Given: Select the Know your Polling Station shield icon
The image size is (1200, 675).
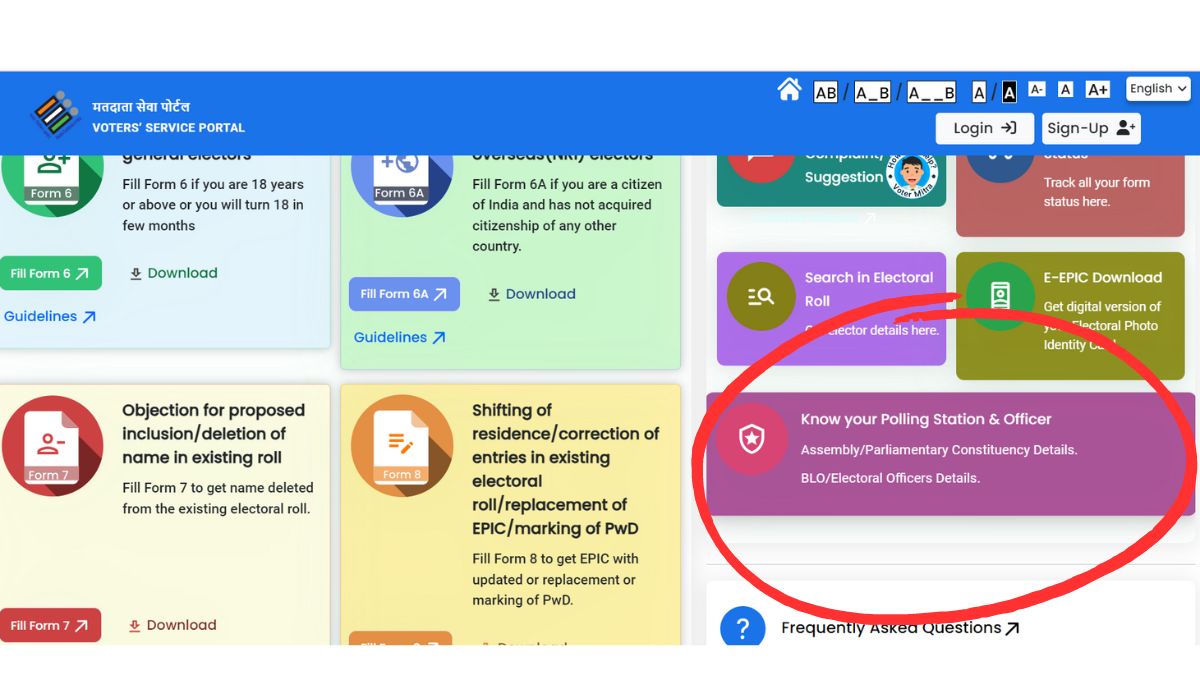Looking at the screenshot, I should coord(752,438).
